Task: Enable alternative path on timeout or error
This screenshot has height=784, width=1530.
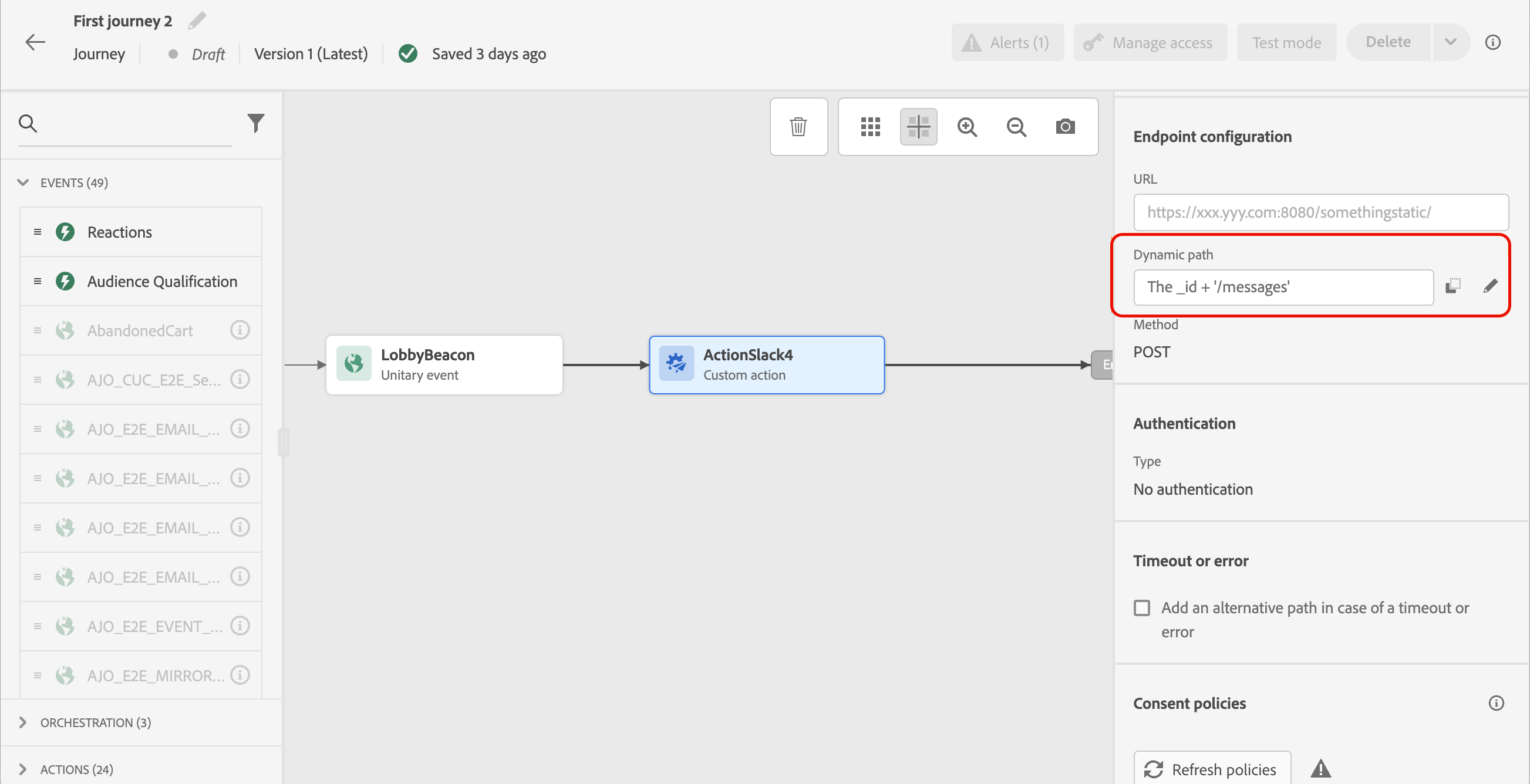Action: pyautogui.click(x=1141, y=608)
